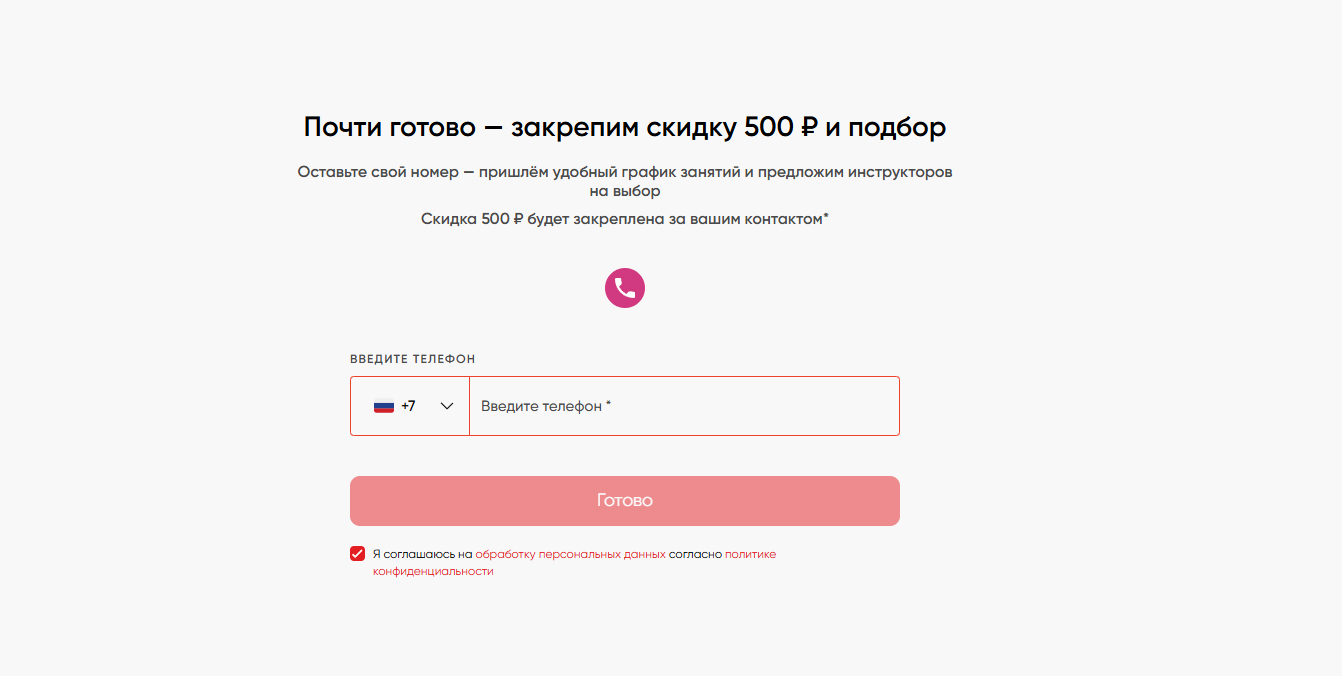Click the heading "Почти готово"

[x=390, y=128]
